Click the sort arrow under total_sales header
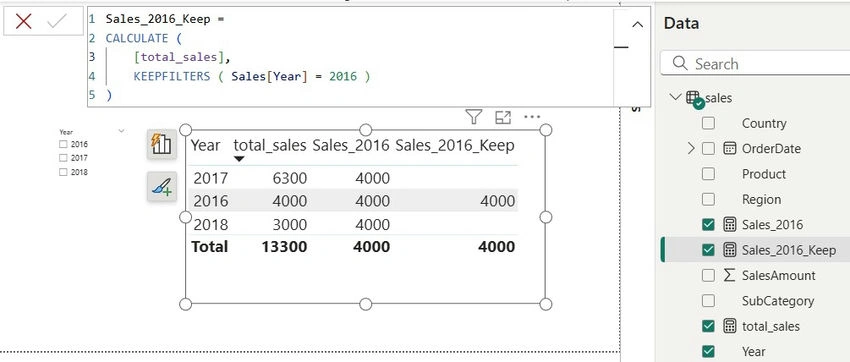Image resolution: width=850 pixels, height=362 pixels. 239,159
